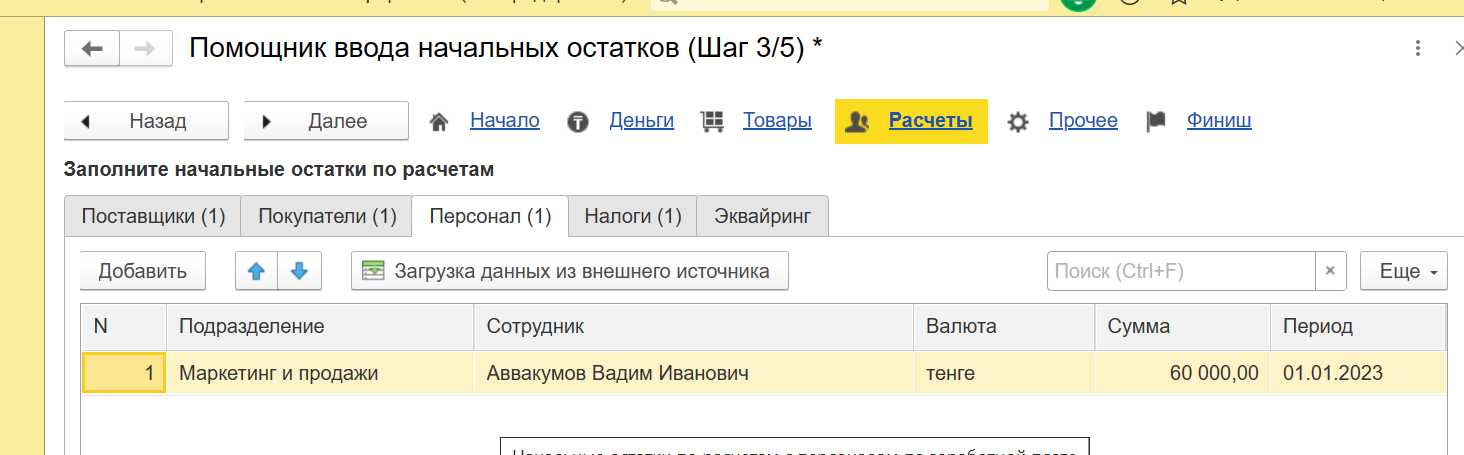The width and height of the screenshot is (1464, 455).
Task: Click the home icon beside Начало
Action: click(x=438, y=122)
